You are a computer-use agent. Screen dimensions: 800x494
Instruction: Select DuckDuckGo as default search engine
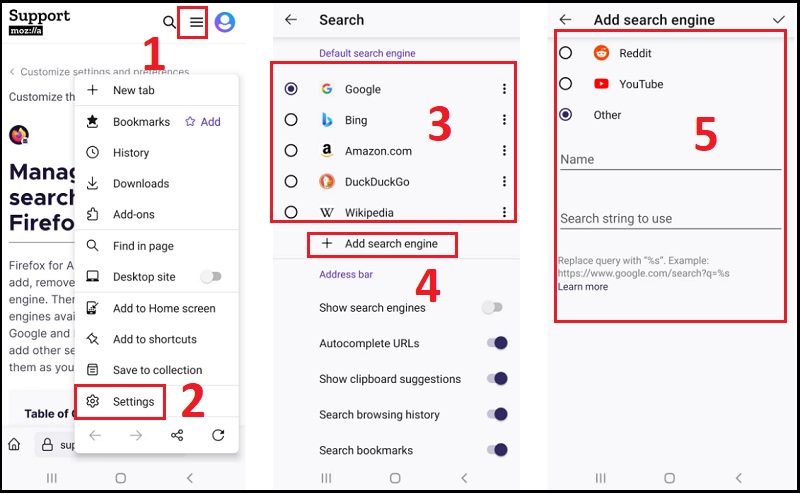coord(291,181)
